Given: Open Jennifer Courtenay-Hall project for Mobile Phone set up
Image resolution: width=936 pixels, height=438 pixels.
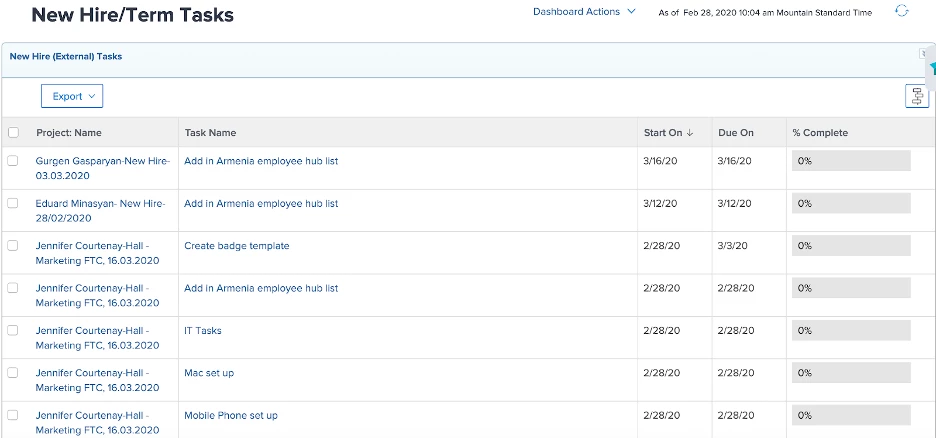Looking at the screenshot, I should pyautogui.click(x=97, y=422).
